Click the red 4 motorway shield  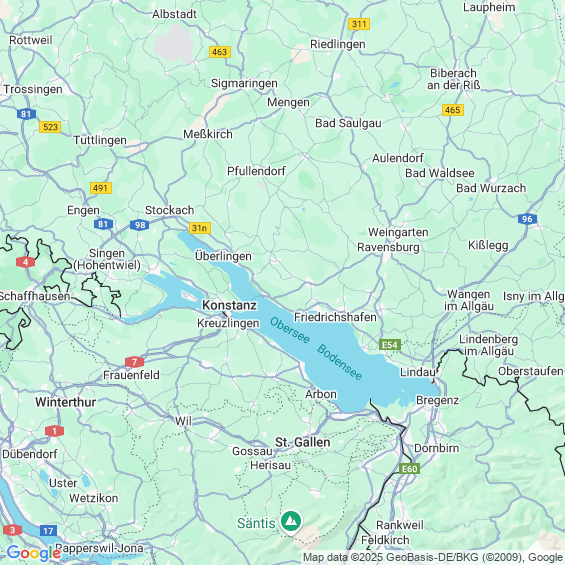click(25, 262)
